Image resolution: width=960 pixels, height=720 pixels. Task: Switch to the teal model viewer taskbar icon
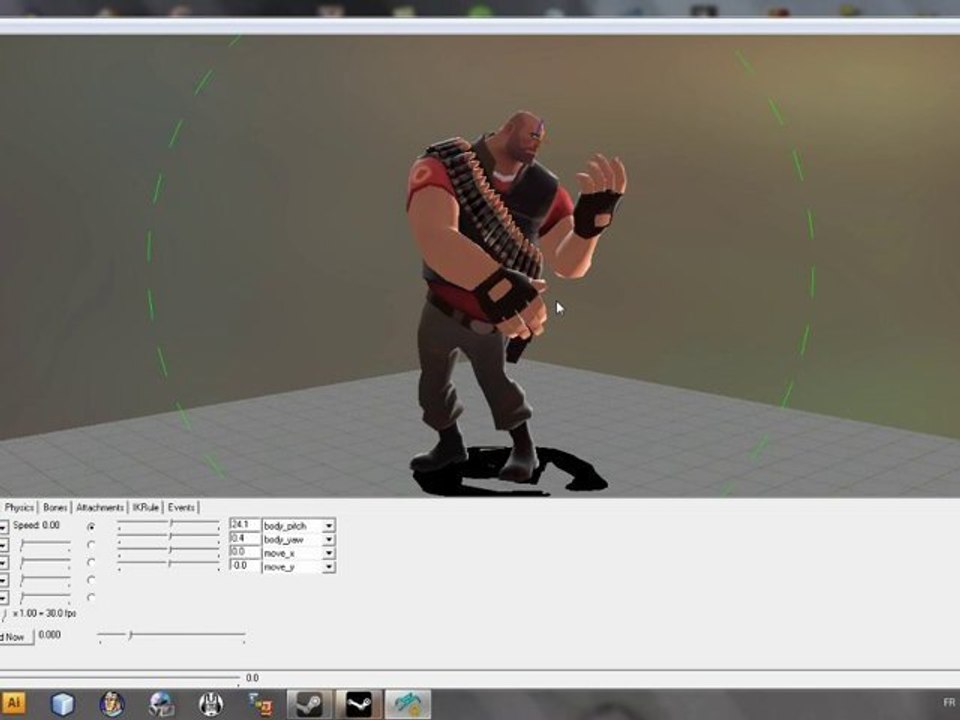click(x=408, y=705)
